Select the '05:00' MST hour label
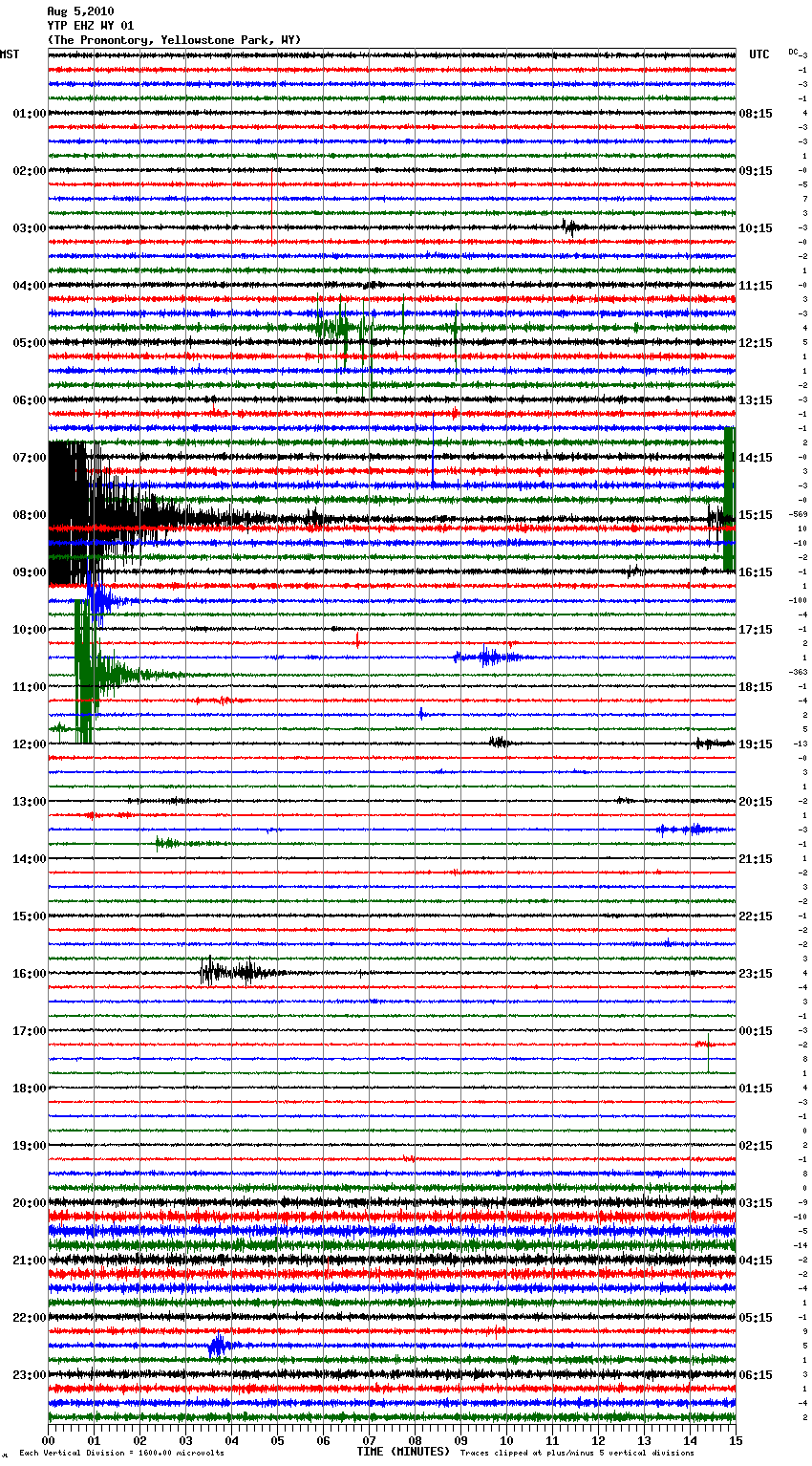 click(30, 343)
